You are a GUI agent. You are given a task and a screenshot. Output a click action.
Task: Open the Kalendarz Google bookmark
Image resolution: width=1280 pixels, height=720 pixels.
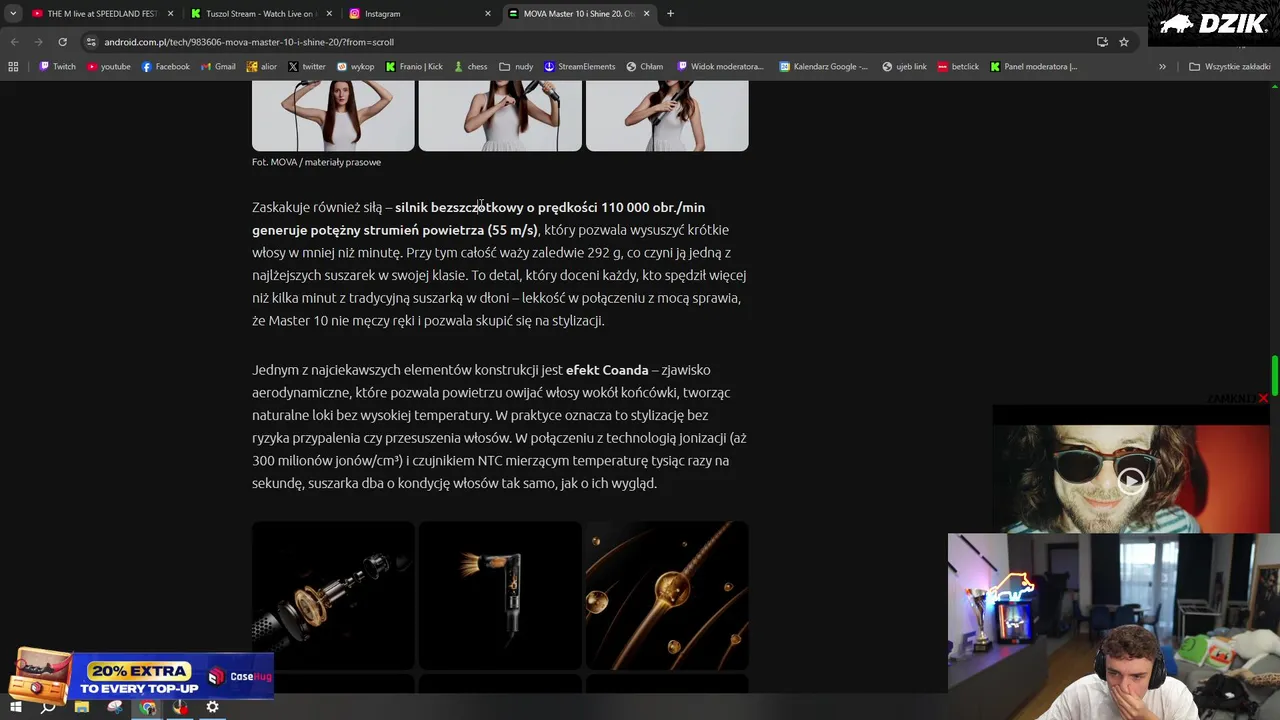[x=825, y=67]
